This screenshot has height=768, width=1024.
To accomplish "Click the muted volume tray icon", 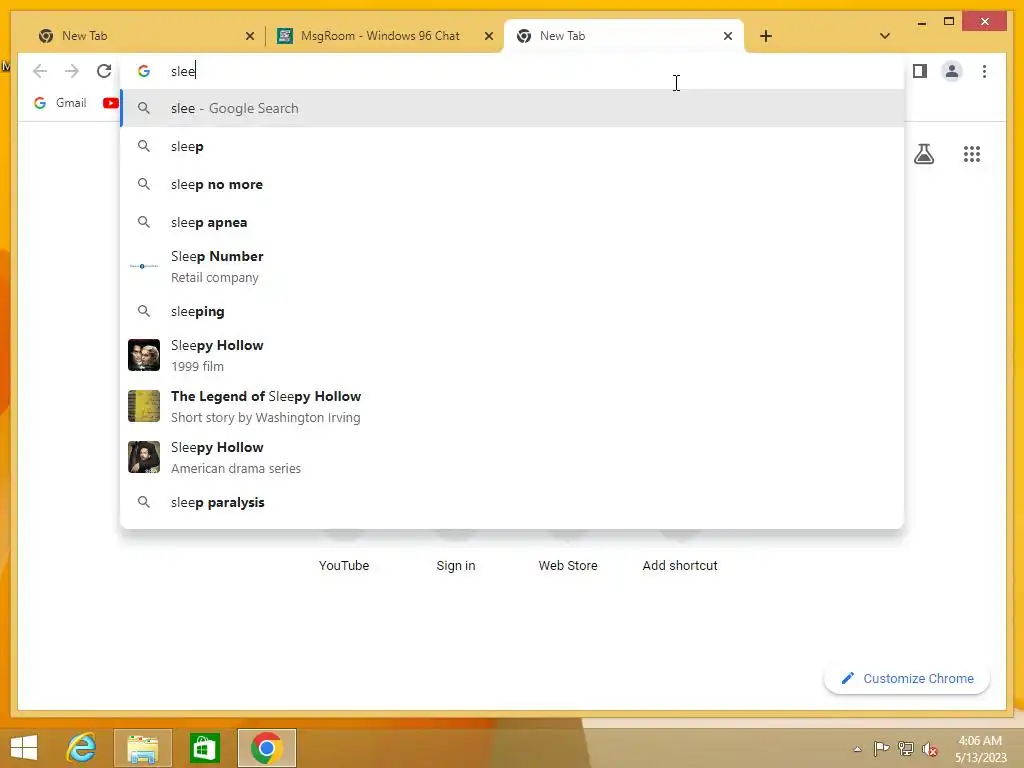I will [930, 749].
